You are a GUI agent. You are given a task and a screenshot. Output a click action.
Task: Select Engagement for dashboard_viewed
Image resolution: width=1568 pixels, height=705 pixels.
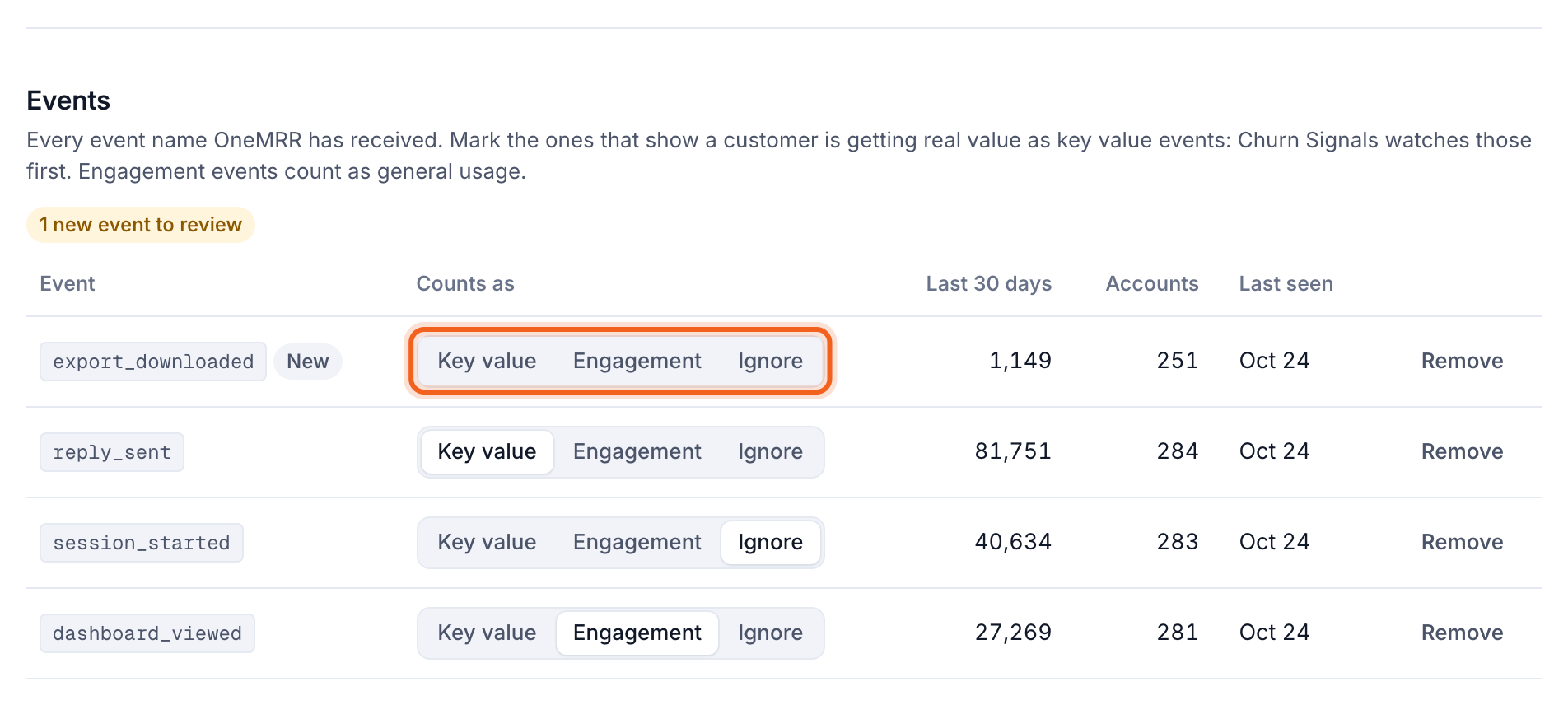(637, 633)
